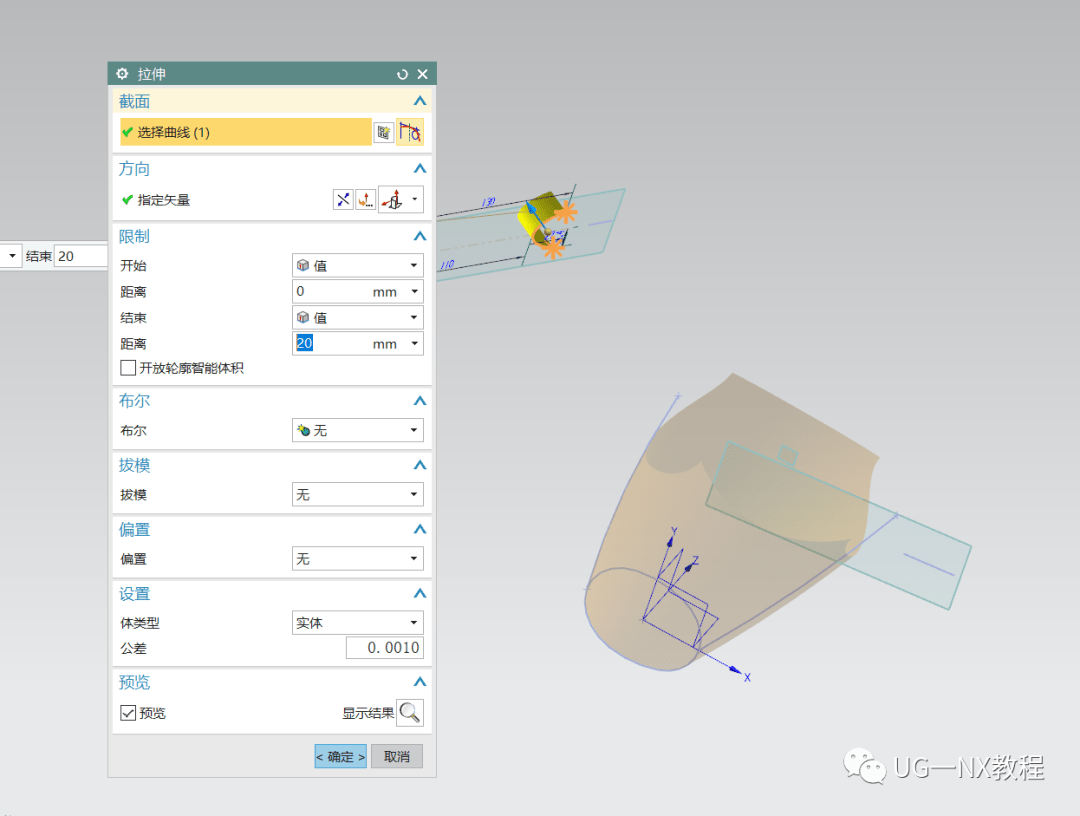Reset the 拉伸 dialog values
Image resolution: width=1080 pixels, height=816 pixels.
[402, 74]
